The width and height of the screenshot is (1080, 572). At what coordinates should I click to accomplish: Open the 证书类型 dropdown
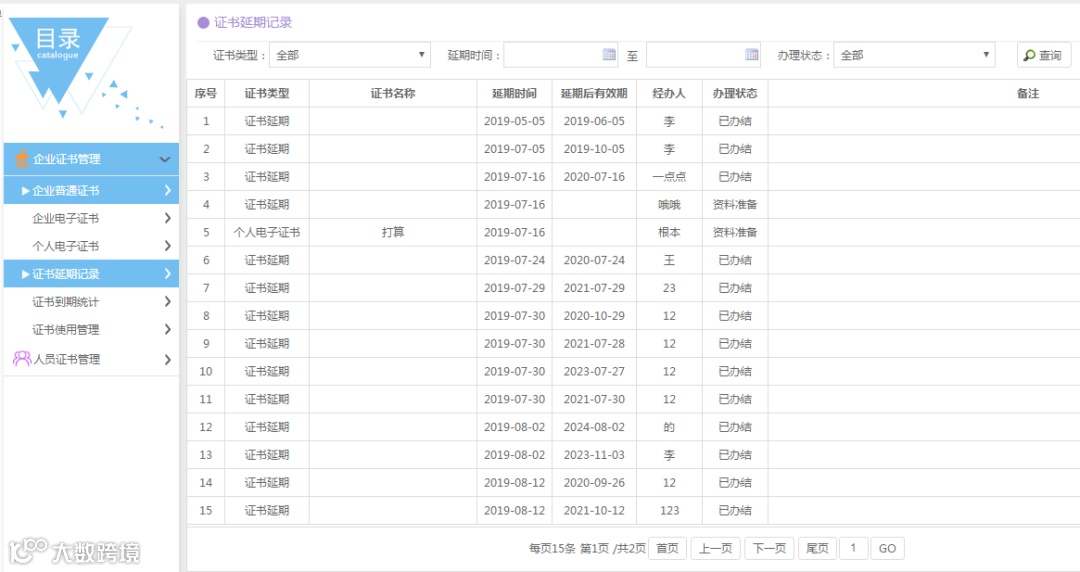(x=350, y=55)
